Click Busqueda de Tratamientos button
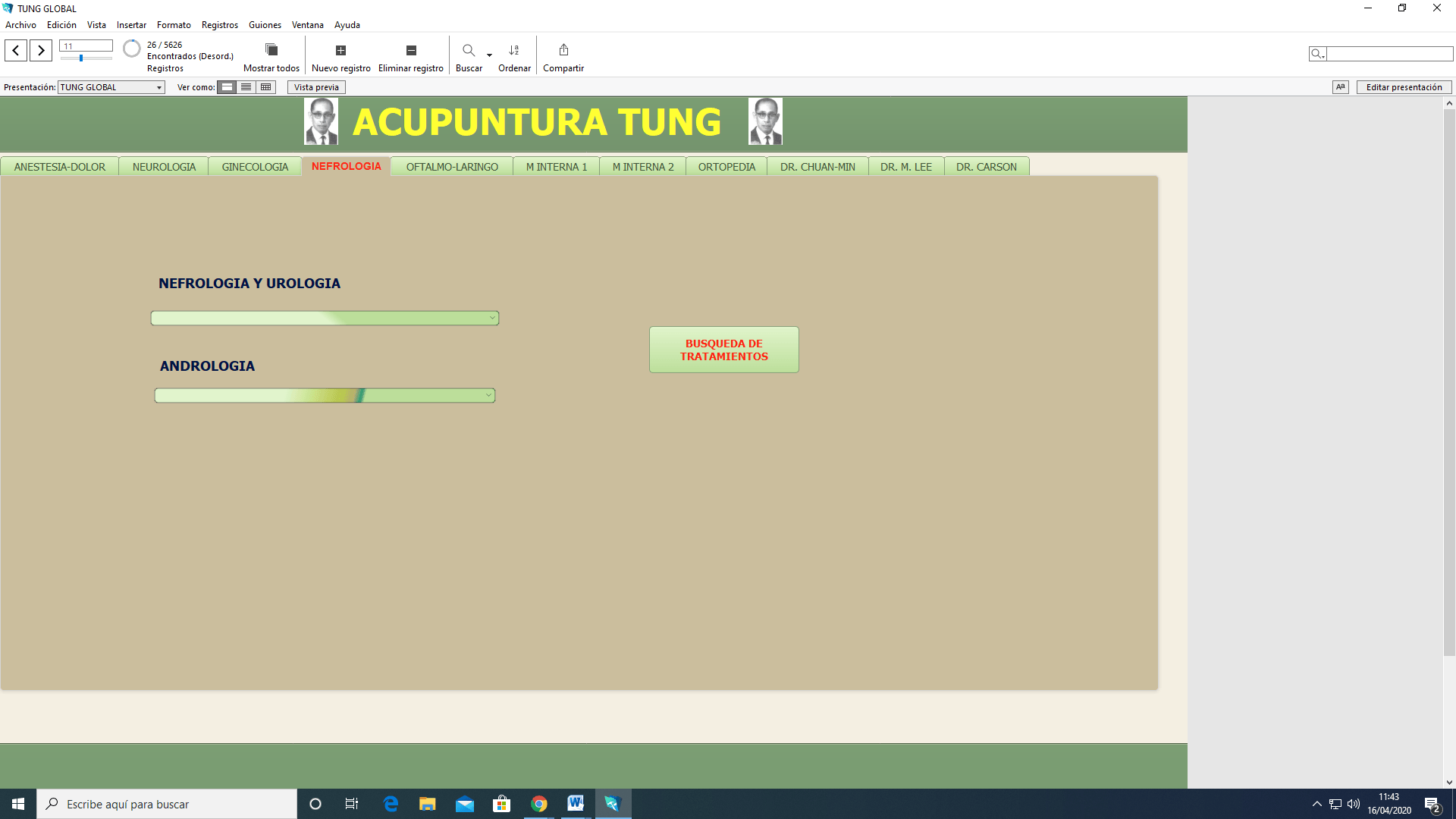Viewport: 1456px width, 819px height. 723,350
